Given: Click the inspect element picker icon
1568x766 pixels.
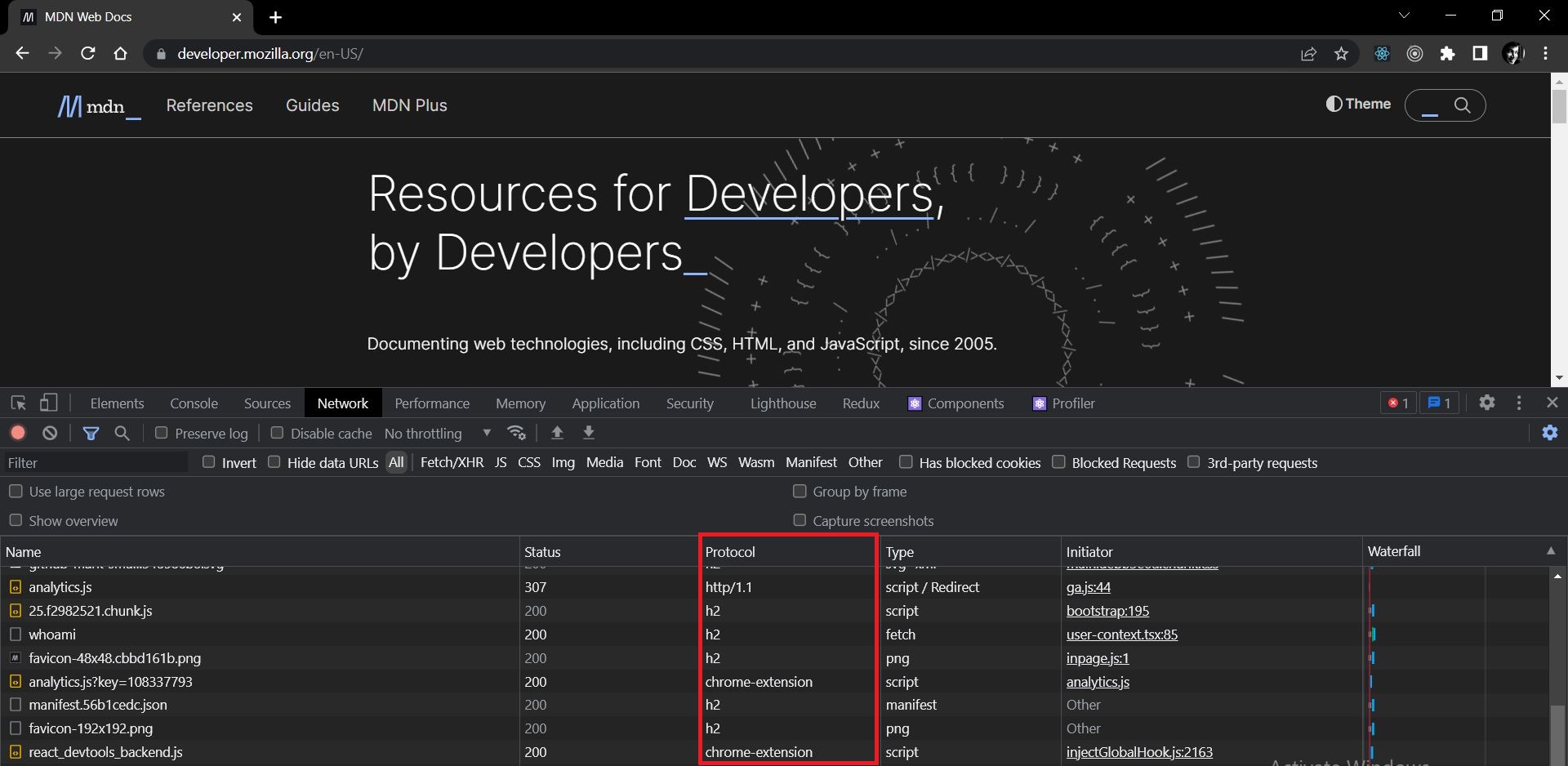Looking at the screenshot, I should click(x=18, y=403).
